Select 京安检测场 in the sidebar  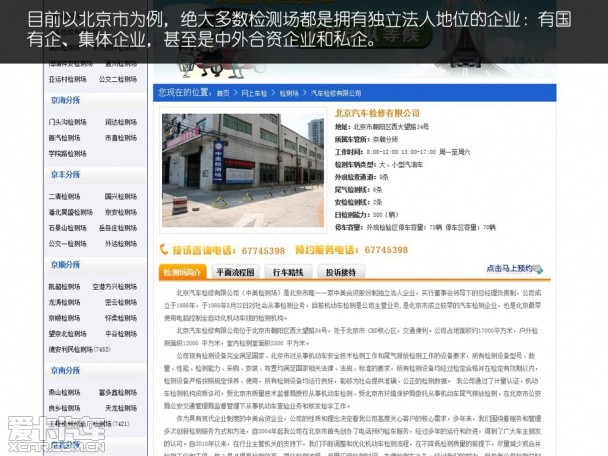(121, 212)
